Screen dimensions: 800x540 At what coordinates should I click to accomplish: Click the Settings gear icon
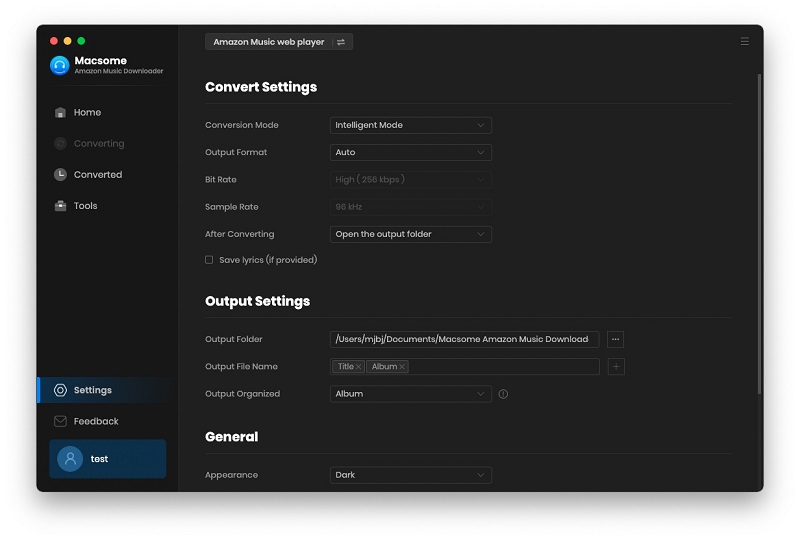click(x=60, y=390)
